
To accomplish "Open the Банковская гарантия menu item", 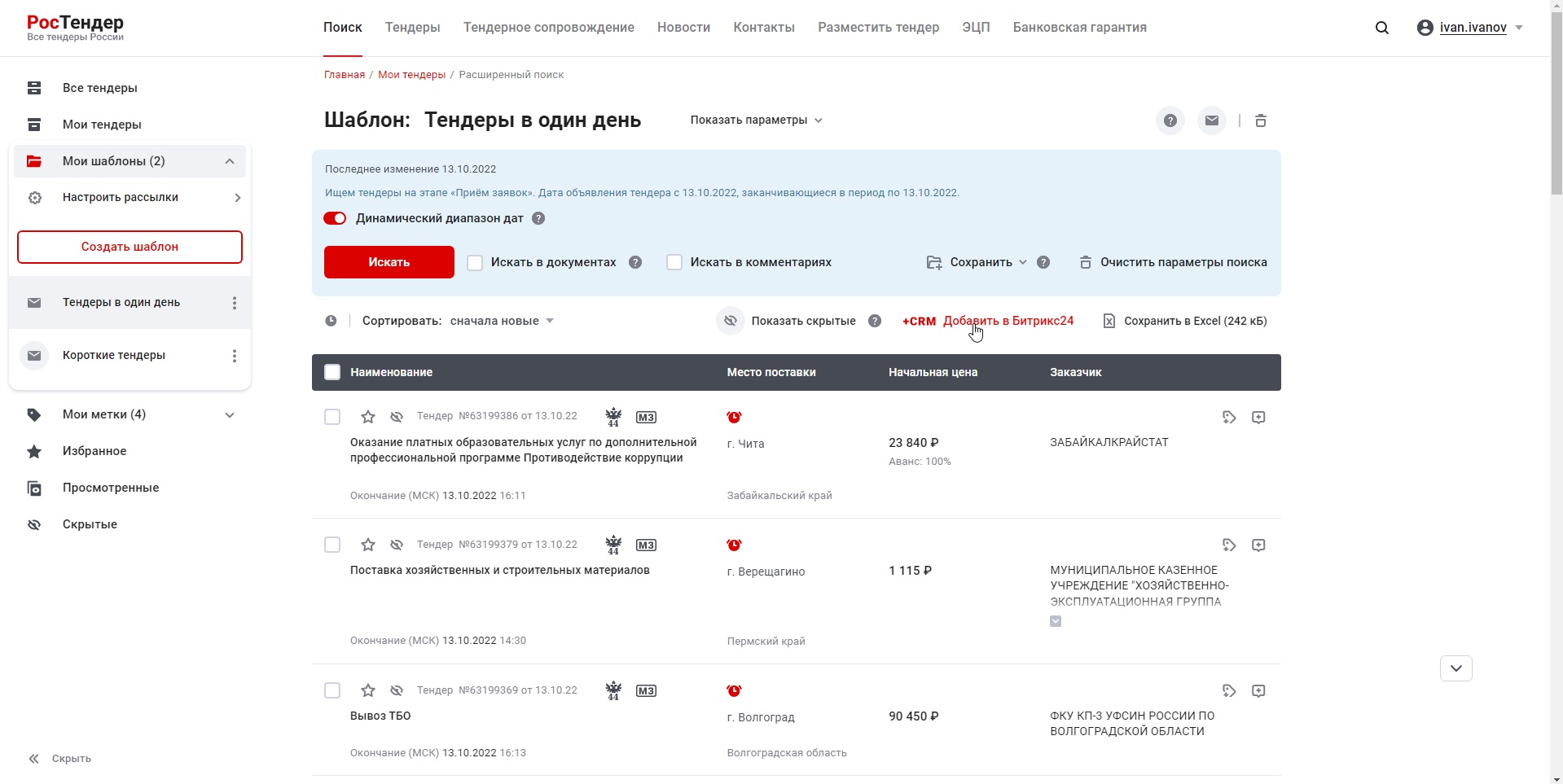I will (x=1078, y=27).
